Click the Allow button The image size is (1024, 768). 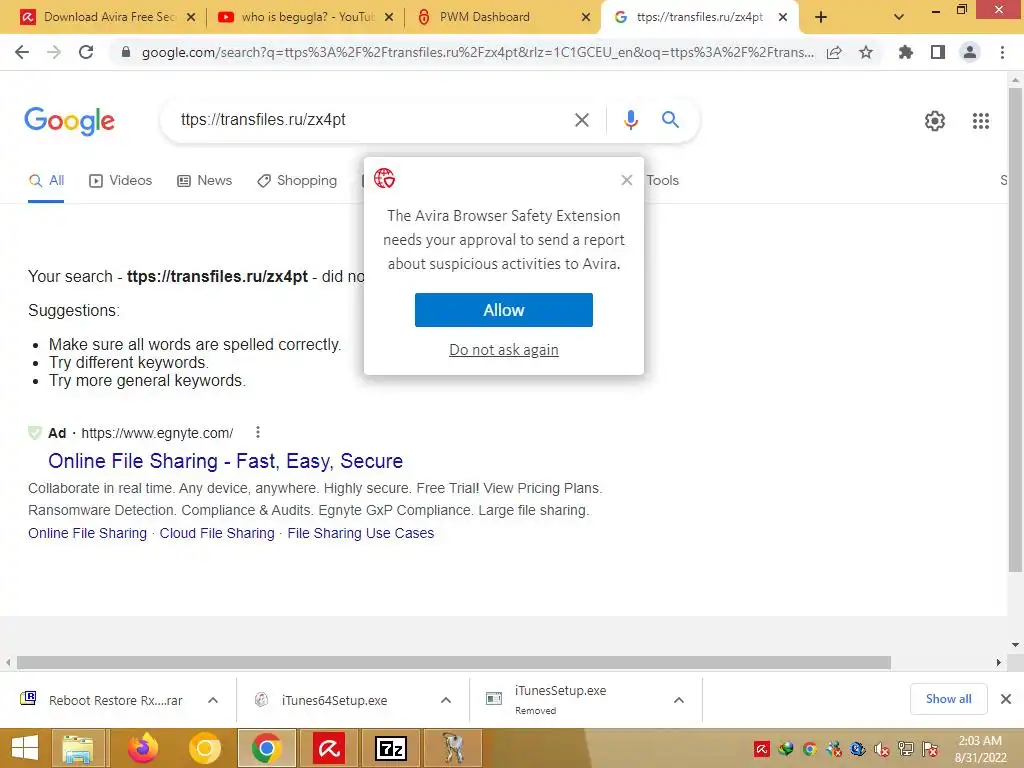coord(504,310)
